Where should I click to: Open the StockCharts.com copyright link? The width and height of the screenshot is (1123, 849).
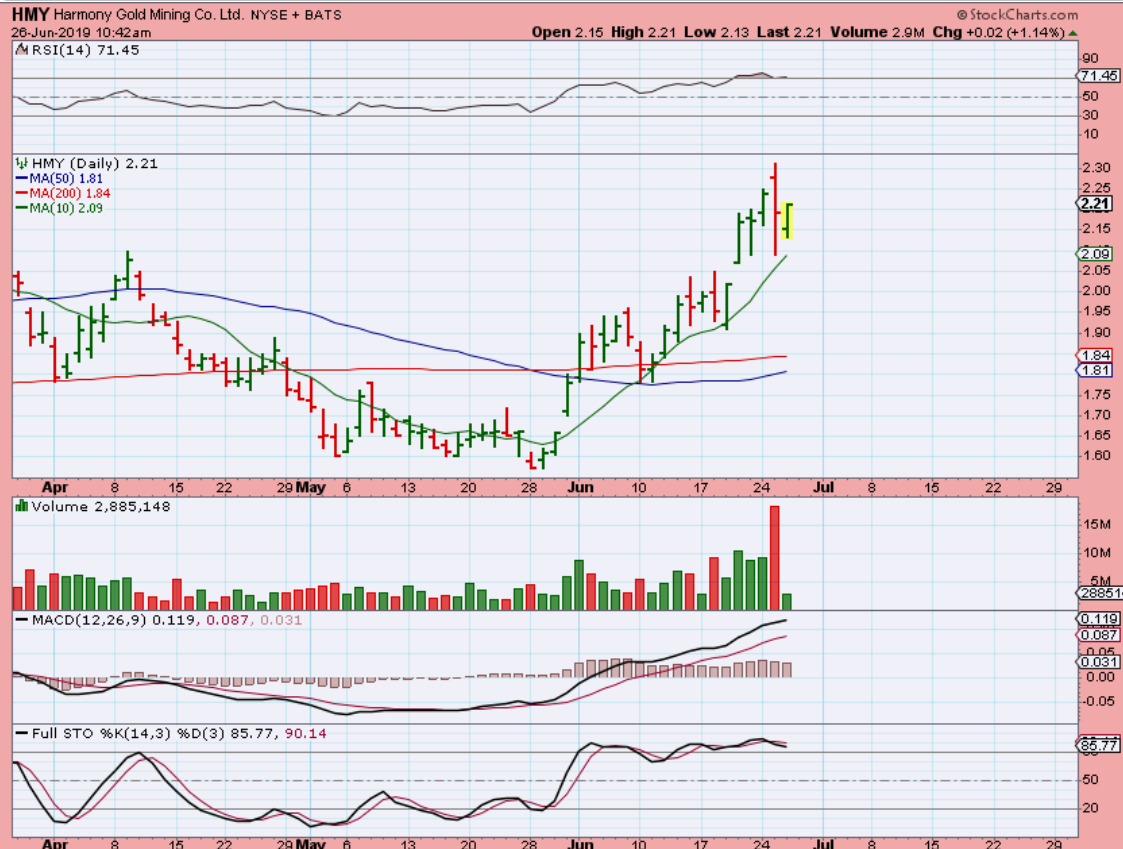tap(1017, 14)
